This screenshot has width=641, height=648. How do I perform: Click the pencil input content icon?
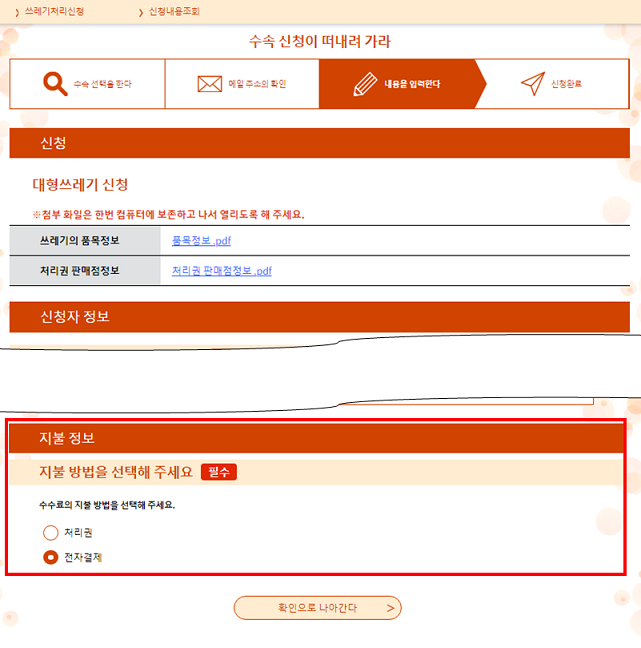pos(365,84)
